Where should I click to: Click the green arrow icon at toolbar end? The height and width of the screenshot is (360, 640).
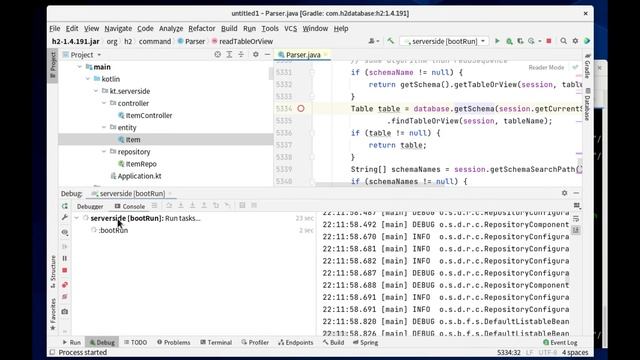click(x=587, y=41)
